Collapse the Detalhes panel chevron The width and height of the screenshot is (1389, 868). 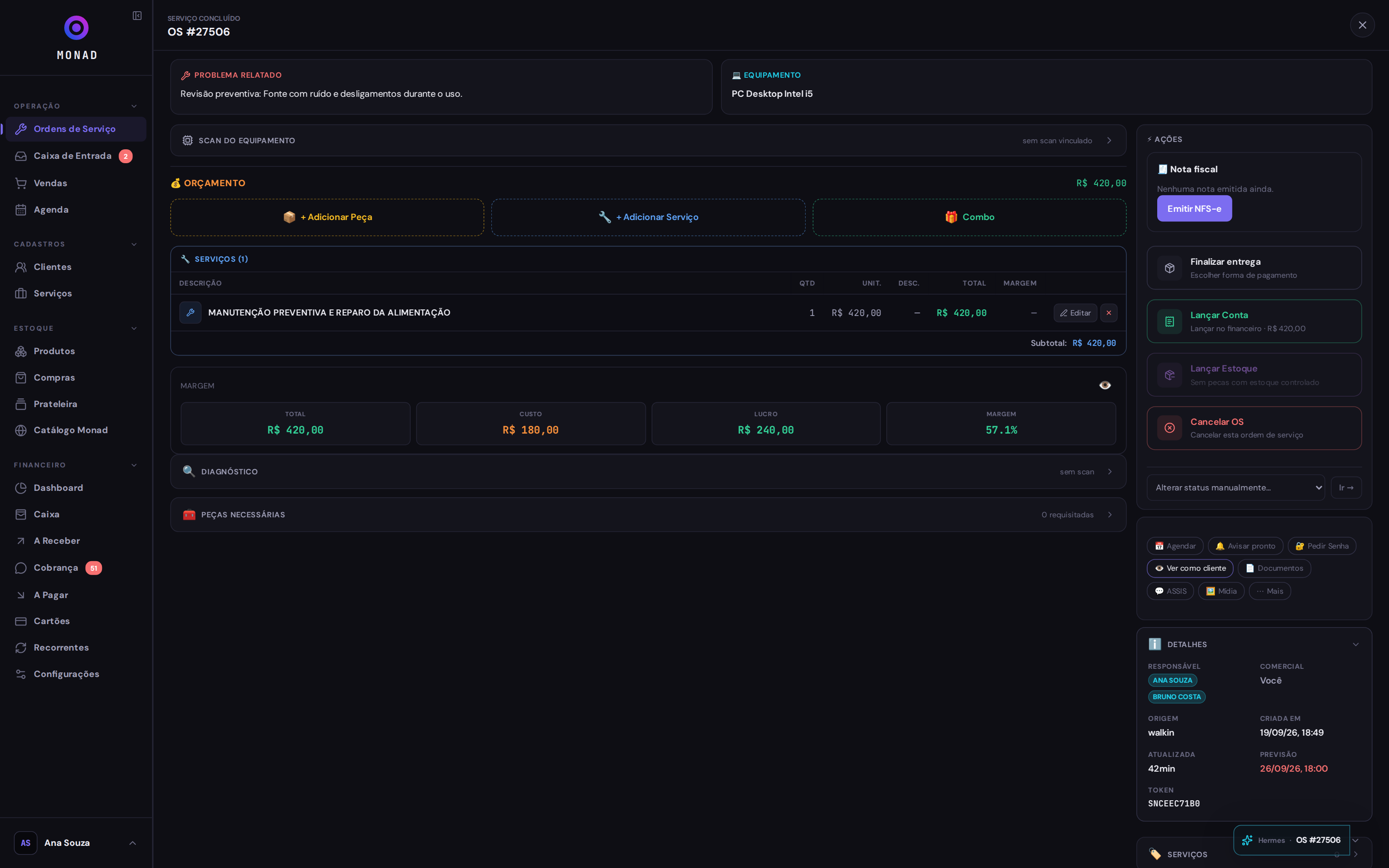coord(1355,644)
